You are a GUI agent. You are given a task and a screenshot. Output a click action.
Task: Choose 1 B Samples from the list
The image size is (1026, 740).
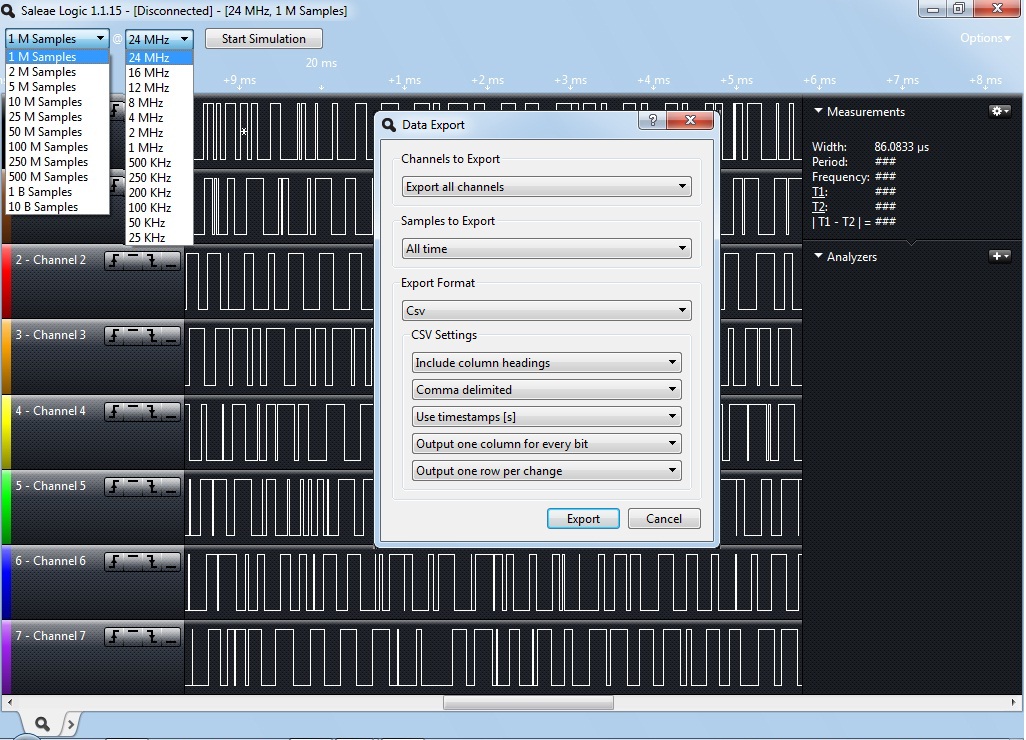57,192
